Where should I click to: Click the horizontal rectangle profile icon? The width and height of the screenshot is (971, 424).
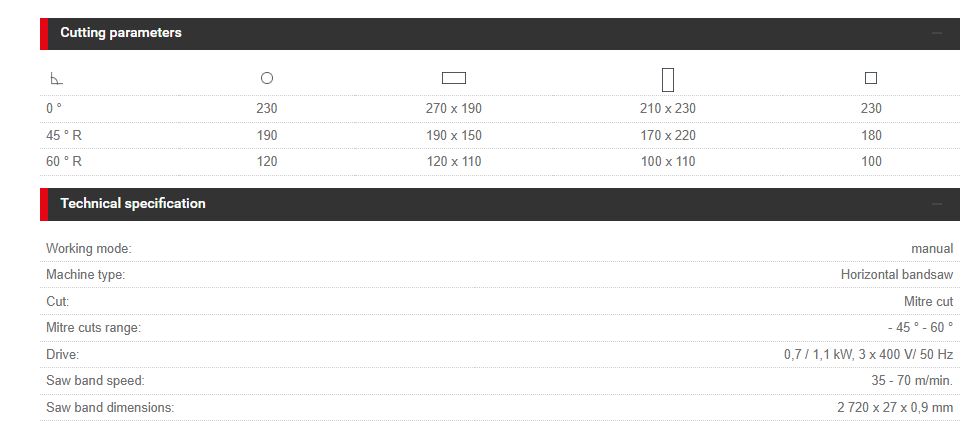(x=454, y=78)
